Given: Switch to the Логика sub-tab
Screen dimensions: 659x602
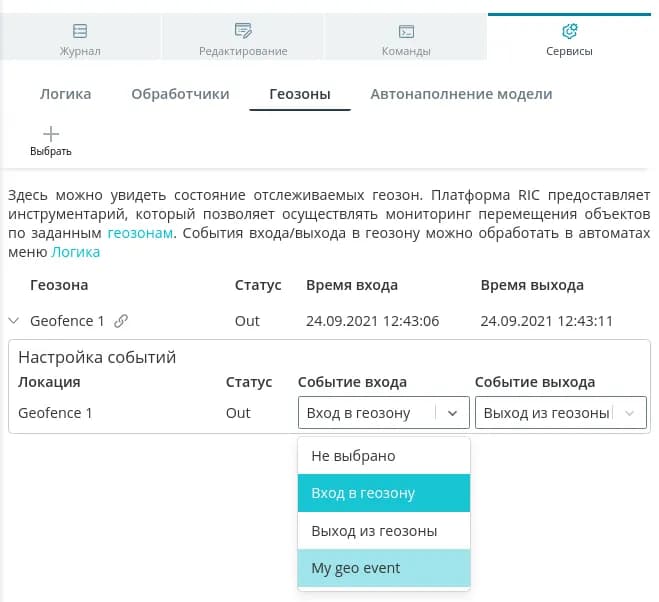Looking at the screenshot, I should tap(65, 94).
